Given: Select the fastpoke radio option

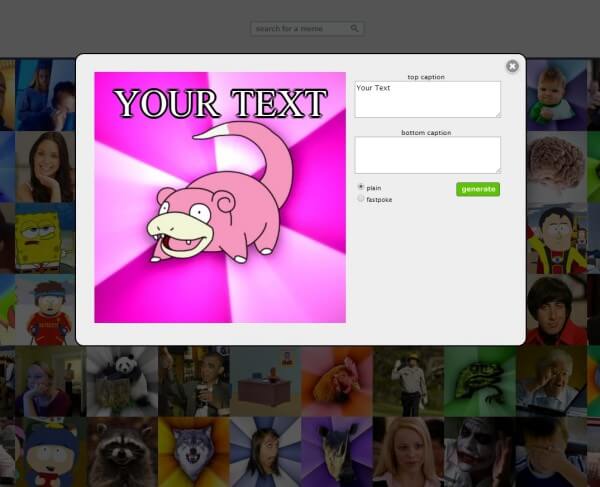Looking at the screenshot, I should (x=360, y=198).
